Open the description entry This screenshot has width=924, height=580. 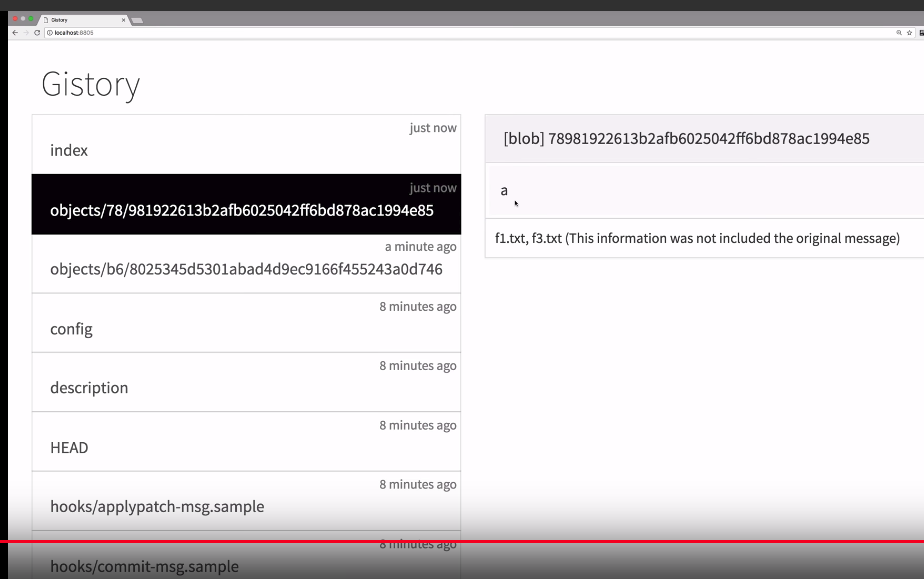[246, 382]
